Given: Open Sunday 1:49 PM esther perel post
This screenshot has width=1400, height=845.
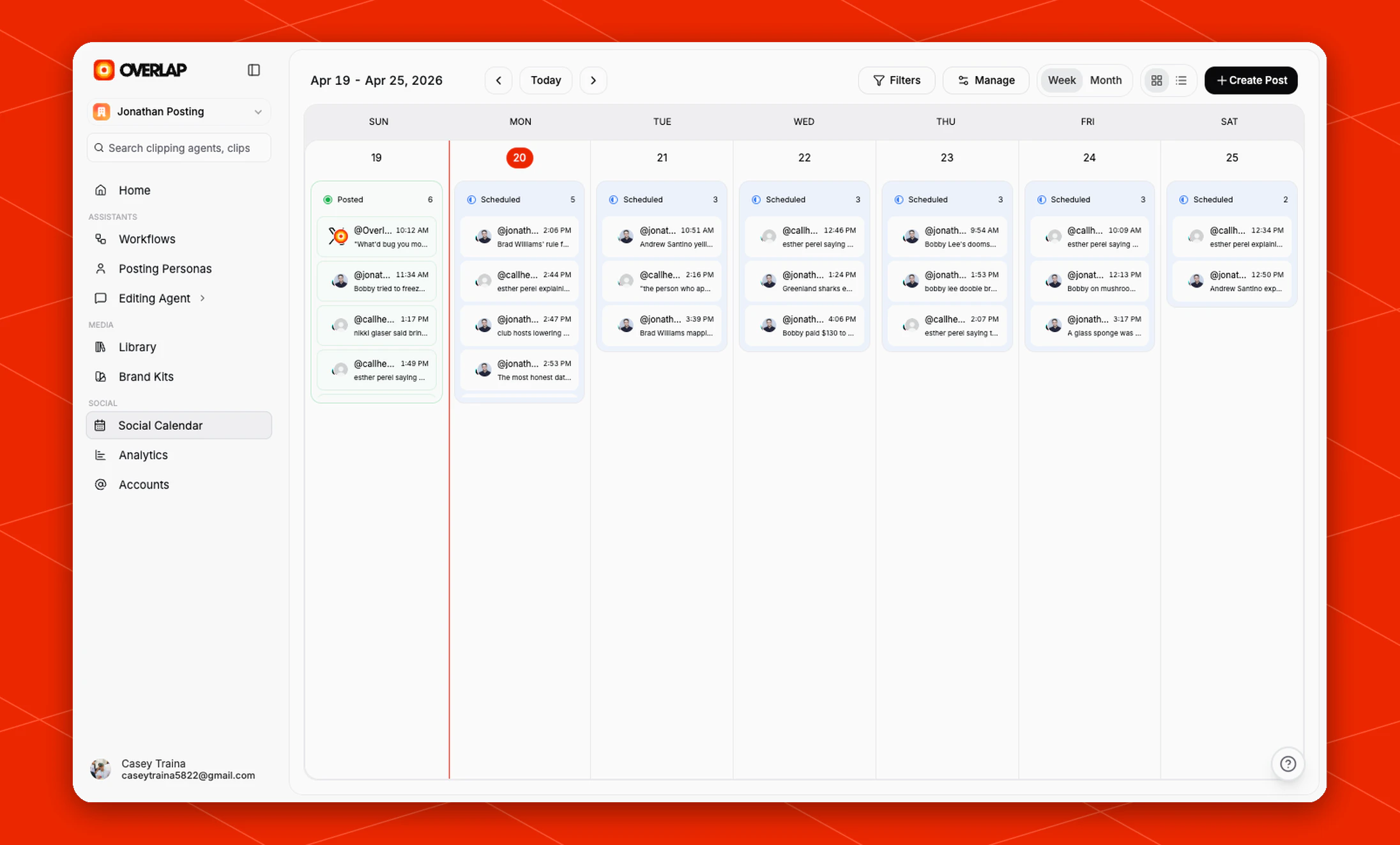Looking at the screenshot, I should 377,370.
